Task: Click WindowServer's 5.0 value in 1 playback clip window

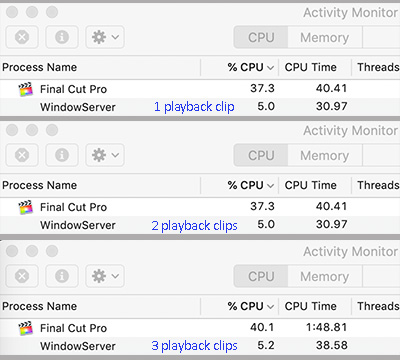Action: 266,106
